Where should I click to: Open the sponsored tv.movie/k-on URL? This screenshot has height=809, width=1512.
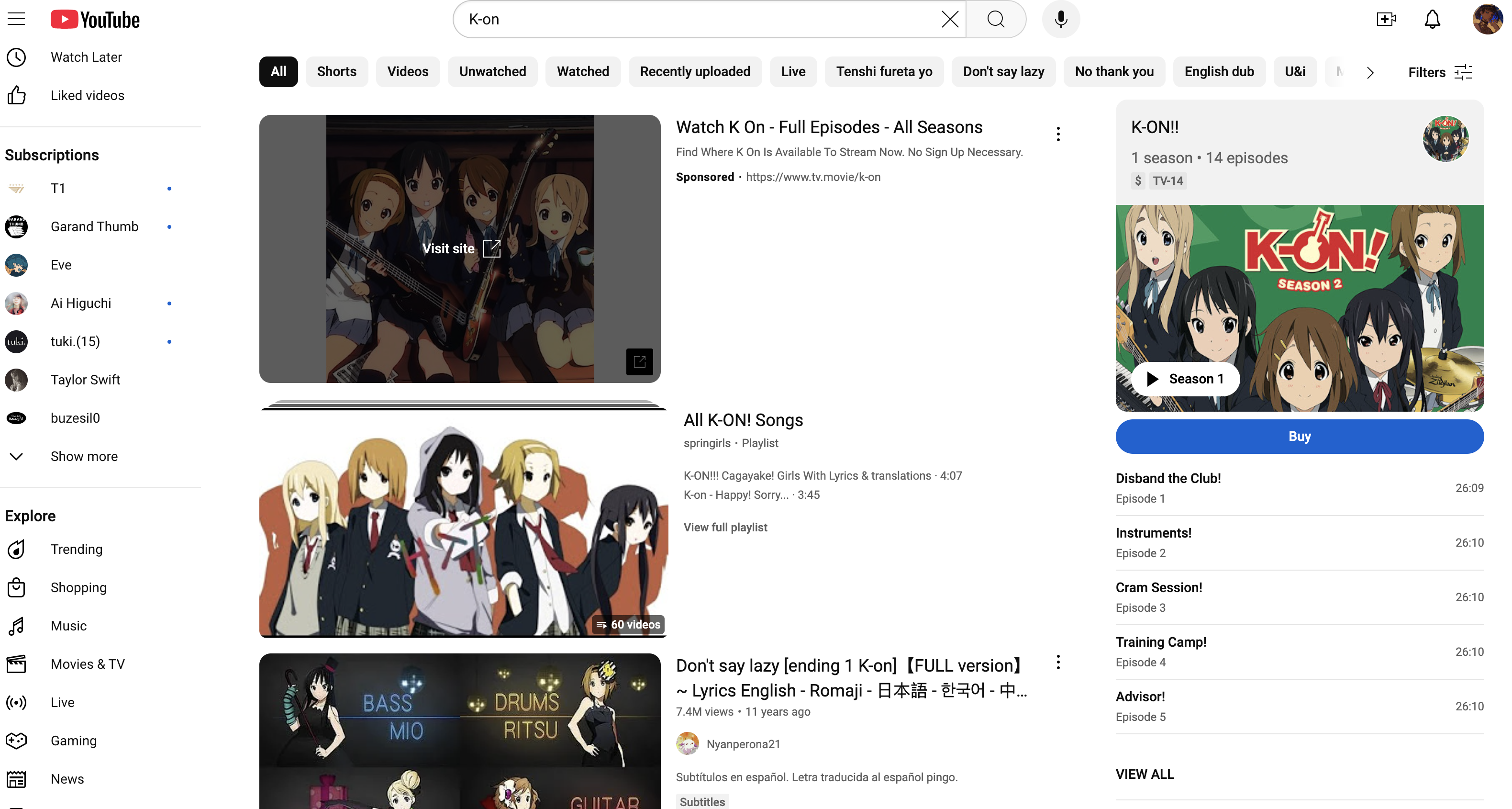[x=813, y=177]
